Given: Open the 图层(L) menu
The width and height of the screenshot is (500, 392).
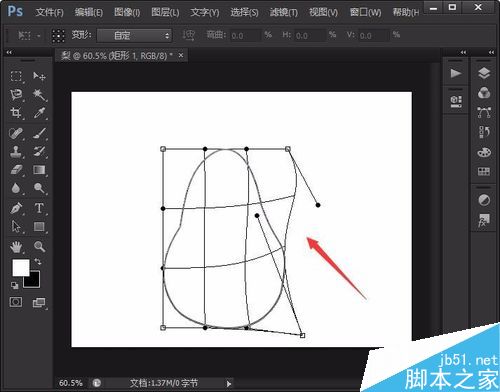Looking at the screenshot, I should click(x=165, y=13).
